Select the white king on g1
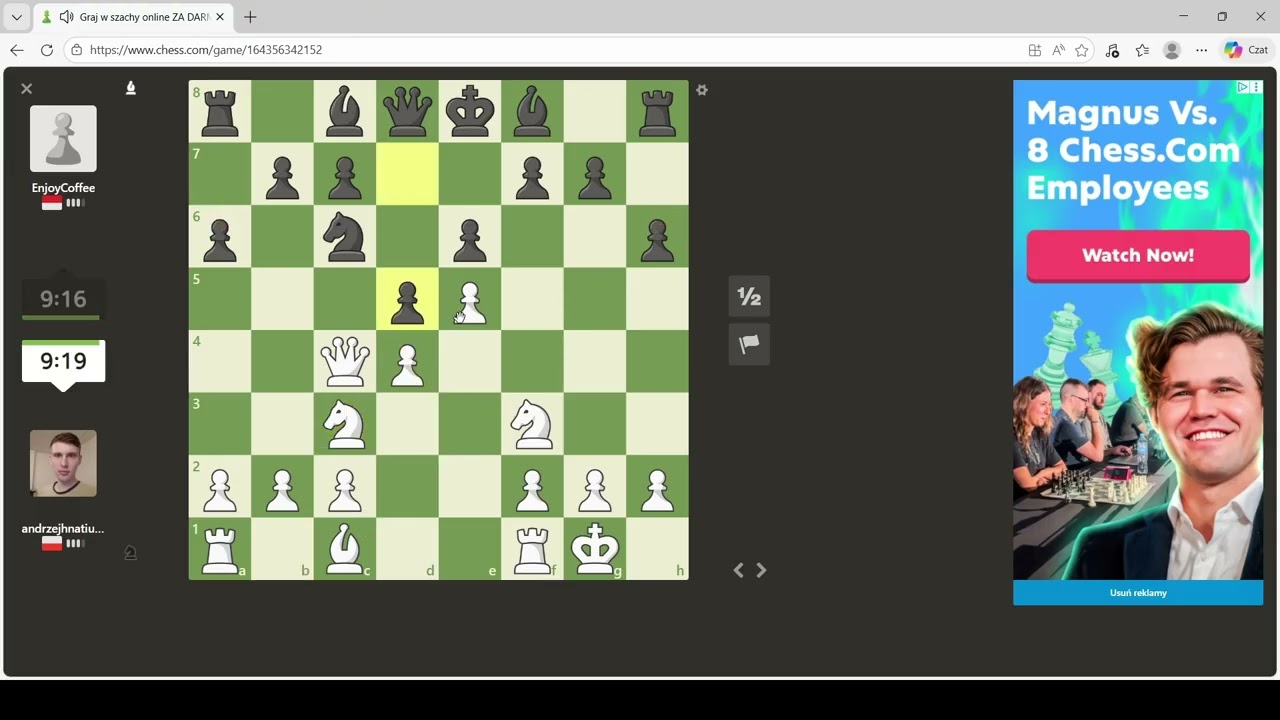 595,549
